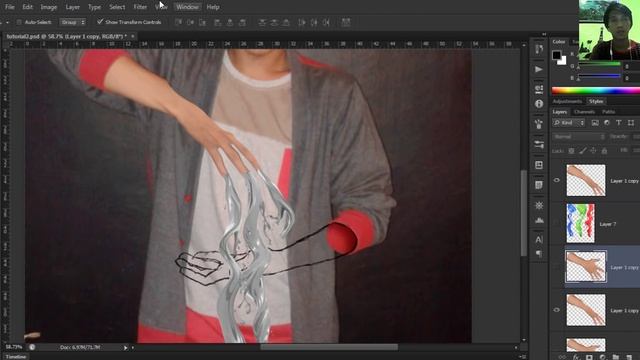Open the status bar info arrow
Screen dimensions: 640x360
pyautogui.click(x=125, y=347)
